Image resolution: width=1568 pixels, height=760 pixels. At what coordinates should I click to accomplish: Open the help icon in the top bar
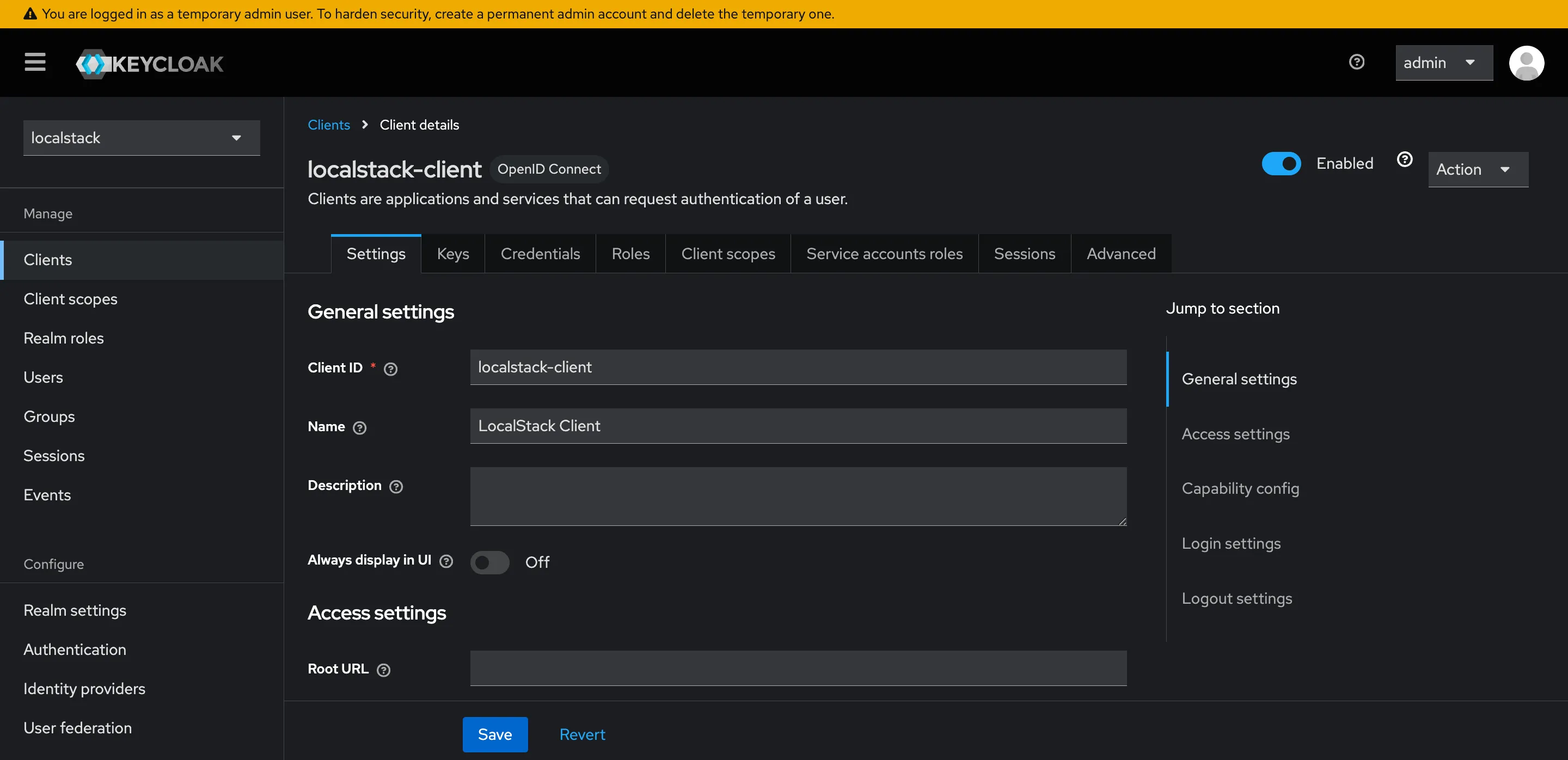click(x=1357, y=62)
